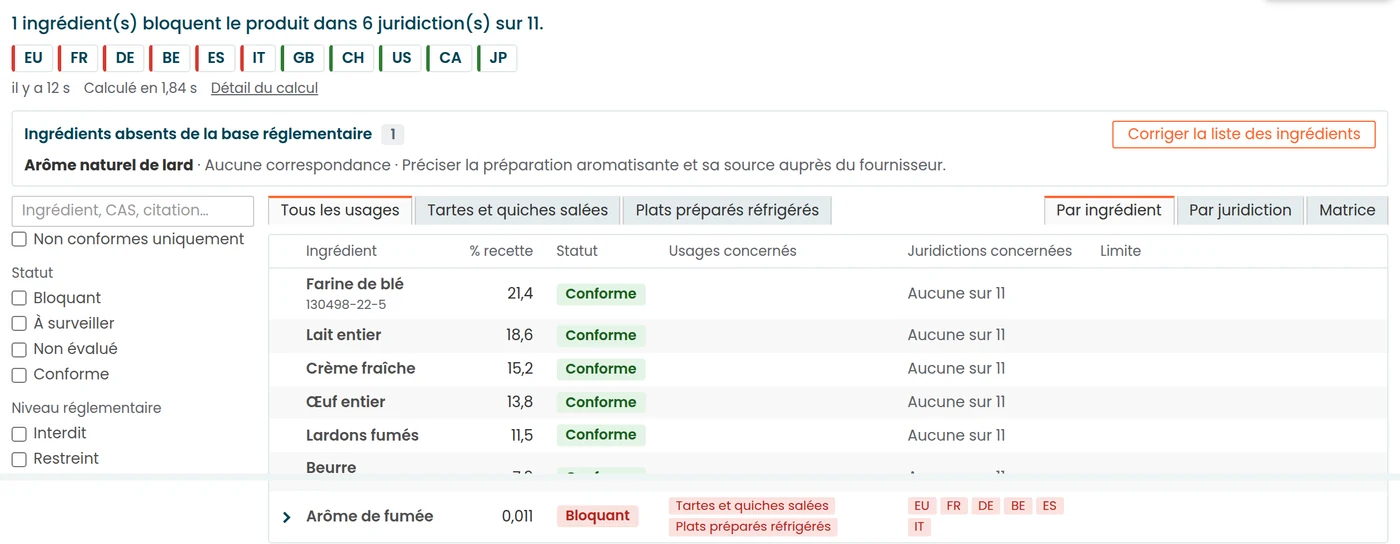This screenshot has height=544, width=1400.
Task: Select the BE jurisdiction chip at top
Action: coord(170,58)
